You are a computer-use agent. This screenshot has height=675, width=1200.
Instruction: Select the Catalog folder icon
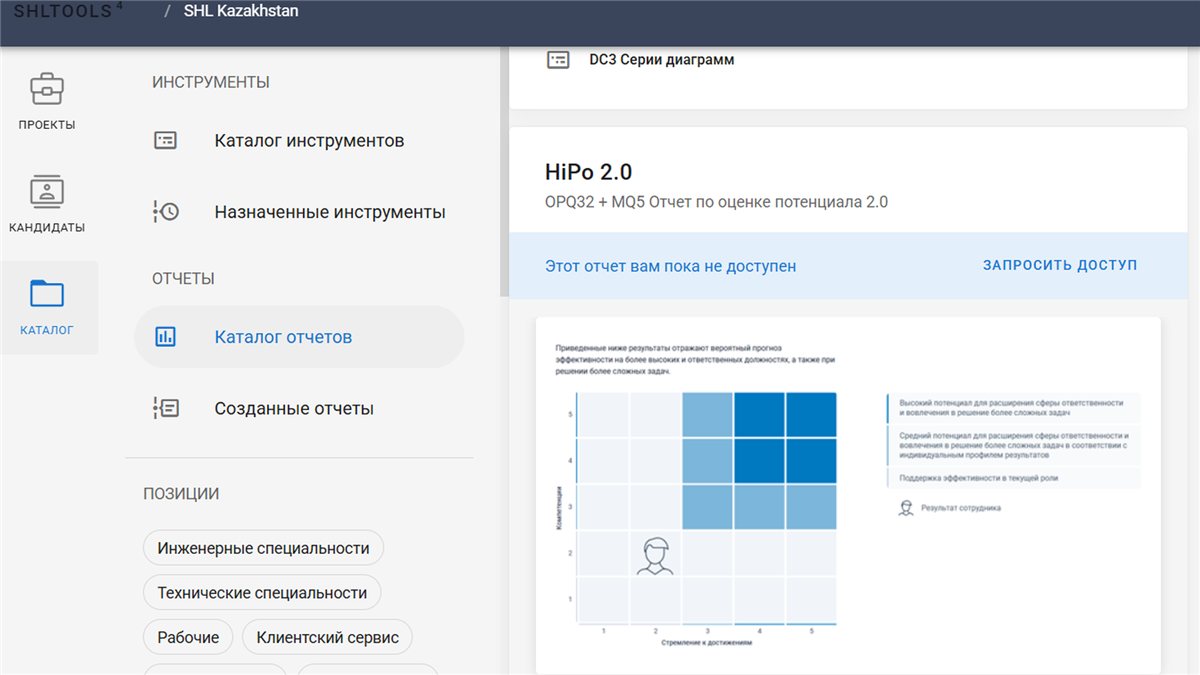[47, 293]
